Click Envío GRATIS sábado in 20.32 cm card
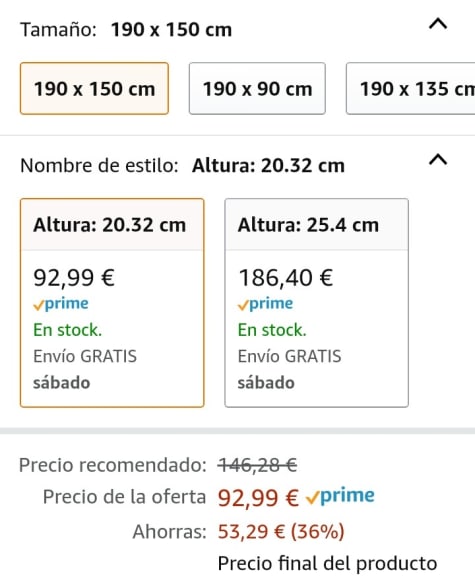The width and height of the screenshot is (475, 580). (x=85, y=370)
